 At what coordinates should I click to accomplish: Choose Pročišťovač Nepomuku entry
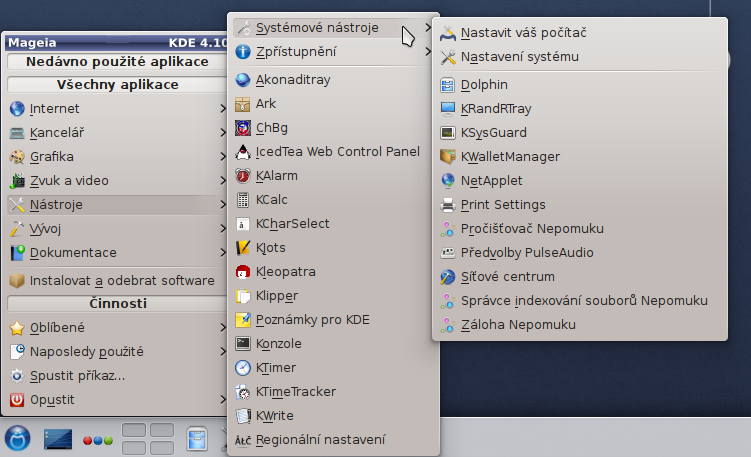coord(580,228)
